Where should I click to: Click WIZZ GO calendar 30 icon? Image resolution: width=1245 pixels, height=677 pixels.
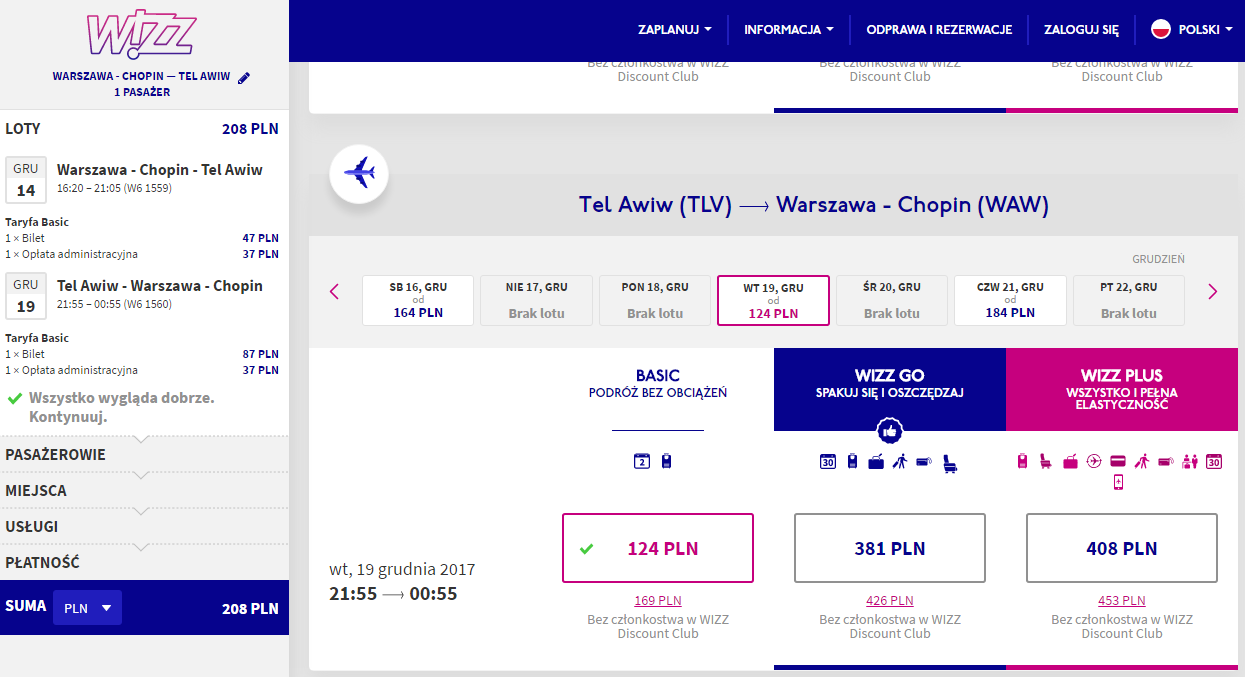pyautogui.click(x=828, y=461)
